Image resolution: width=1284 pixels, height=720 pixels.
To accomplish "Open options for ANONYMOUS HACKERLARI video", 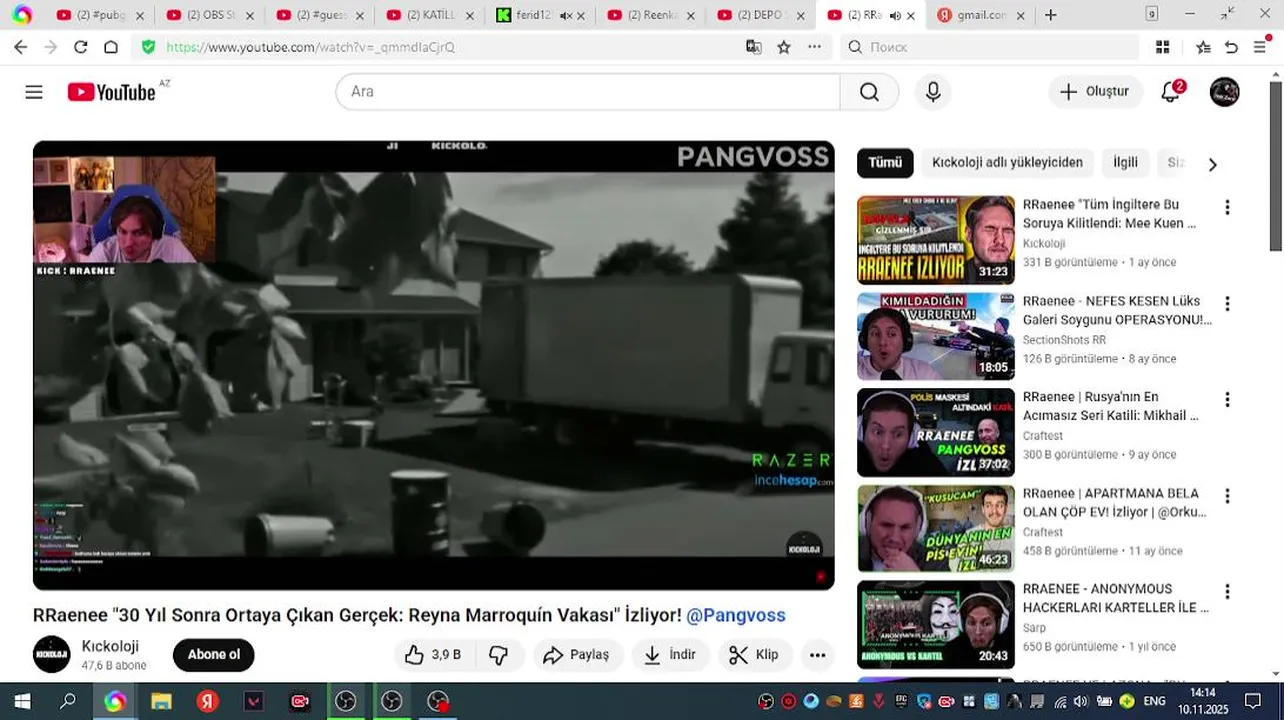I will click(x=1227, y=592).
